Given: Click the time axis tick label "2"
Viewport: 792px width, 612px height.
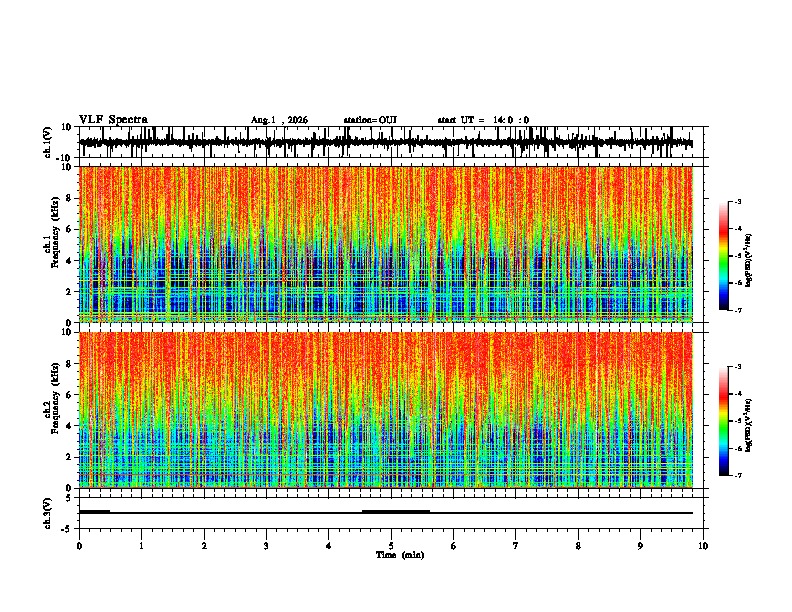Looking at the screenshot, I should tap(204, 546).
